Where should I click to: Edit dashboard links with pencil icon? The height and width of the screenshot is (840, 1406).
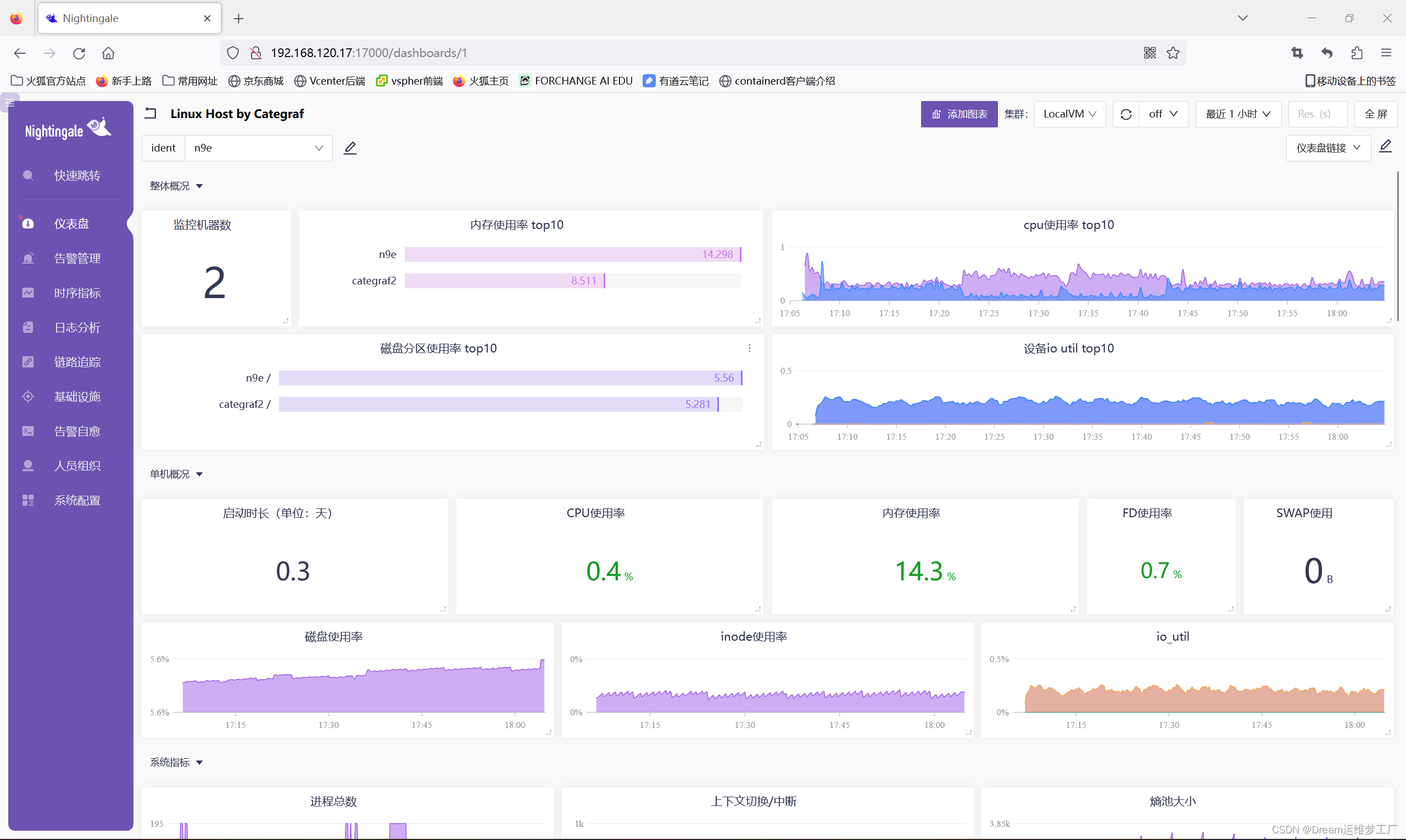(x=1385, y=147)
